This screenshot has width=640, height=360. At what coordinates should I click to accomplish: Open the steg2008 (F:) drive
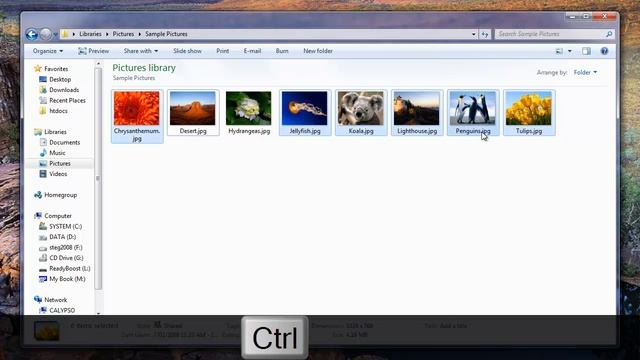click(66, 247)
